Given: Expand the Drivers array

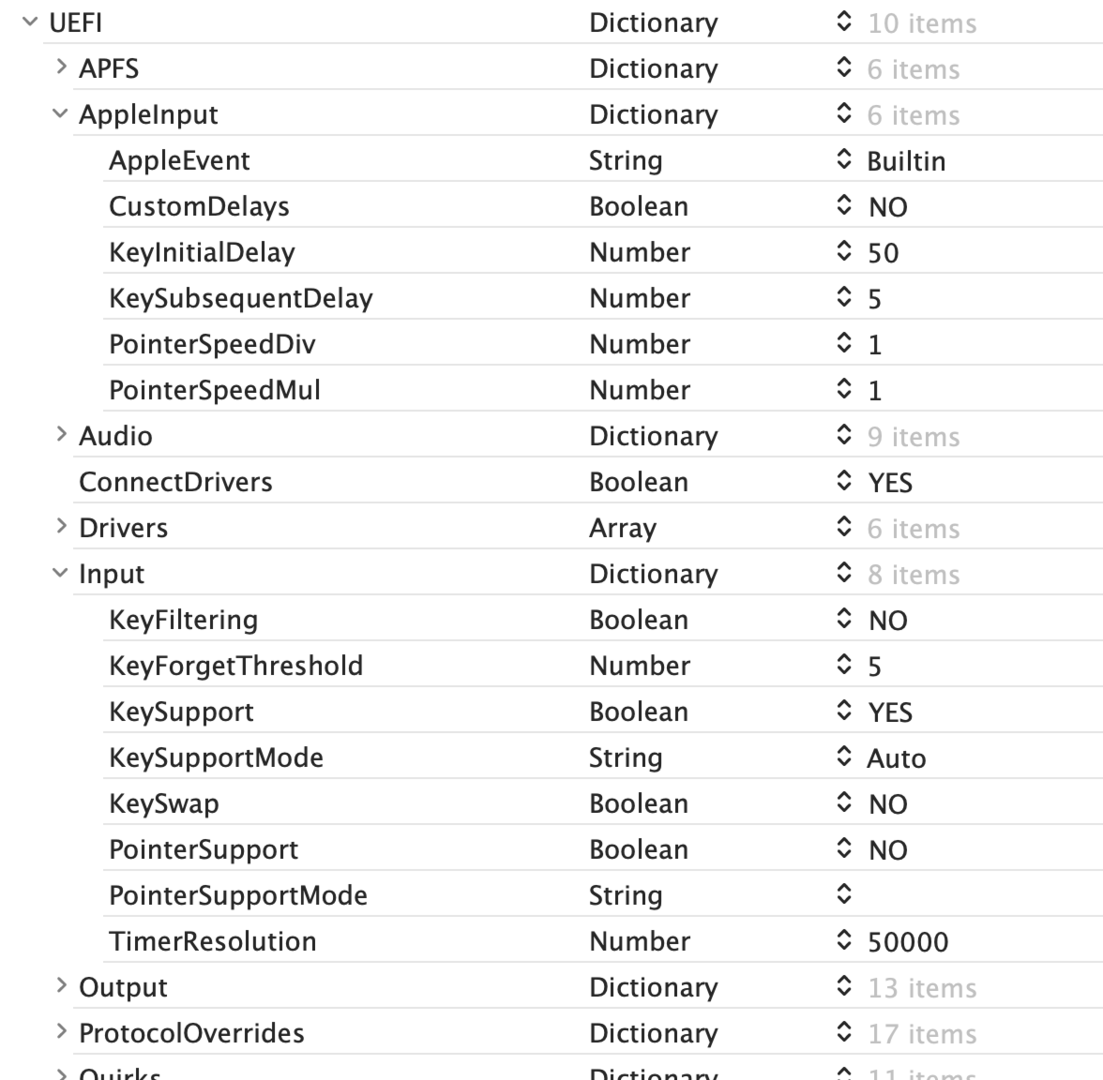Looking at the screenshot, I should click(x=61, y=528).
